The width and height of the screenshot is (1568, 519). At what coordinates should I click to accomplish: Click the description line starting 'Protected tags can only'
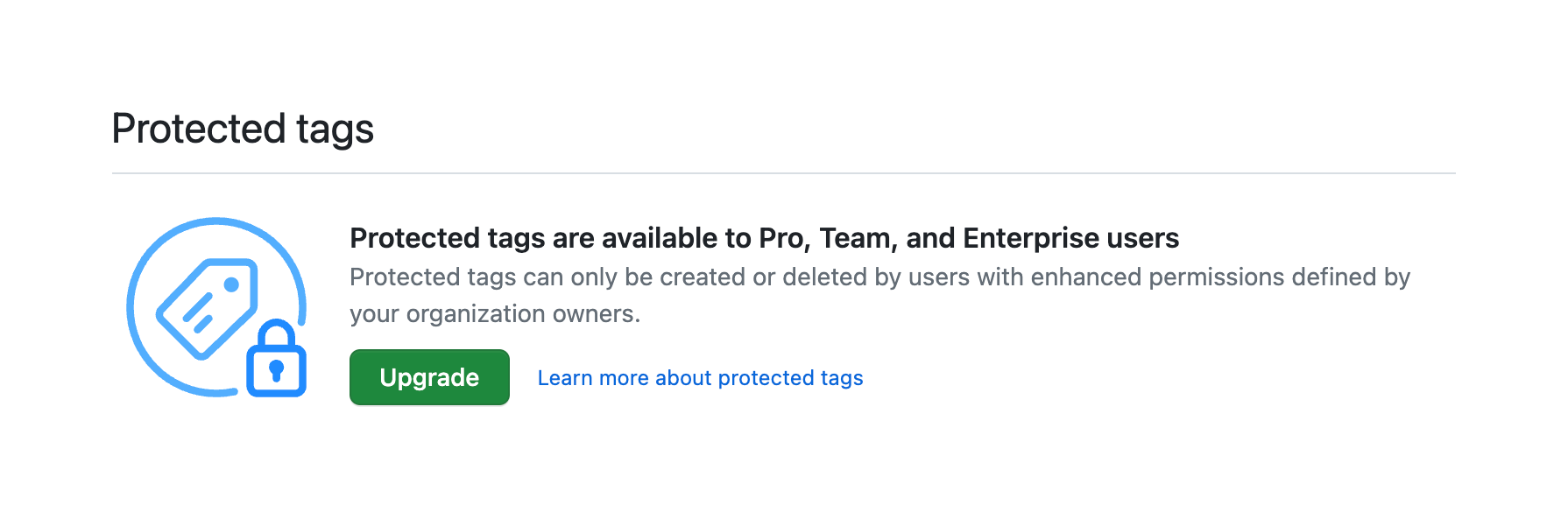[879, 277]
